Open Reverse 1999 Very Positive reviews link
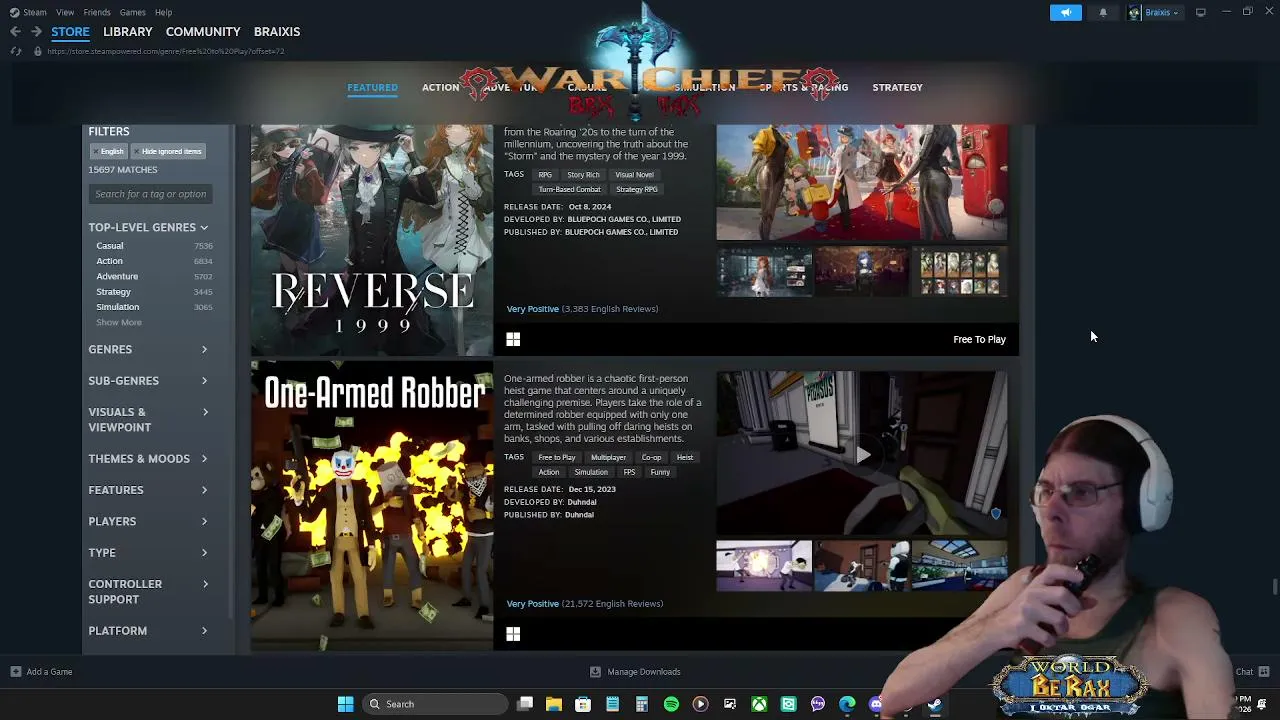The width and height of the screenshot is (1280, 720). coord(532,309)
